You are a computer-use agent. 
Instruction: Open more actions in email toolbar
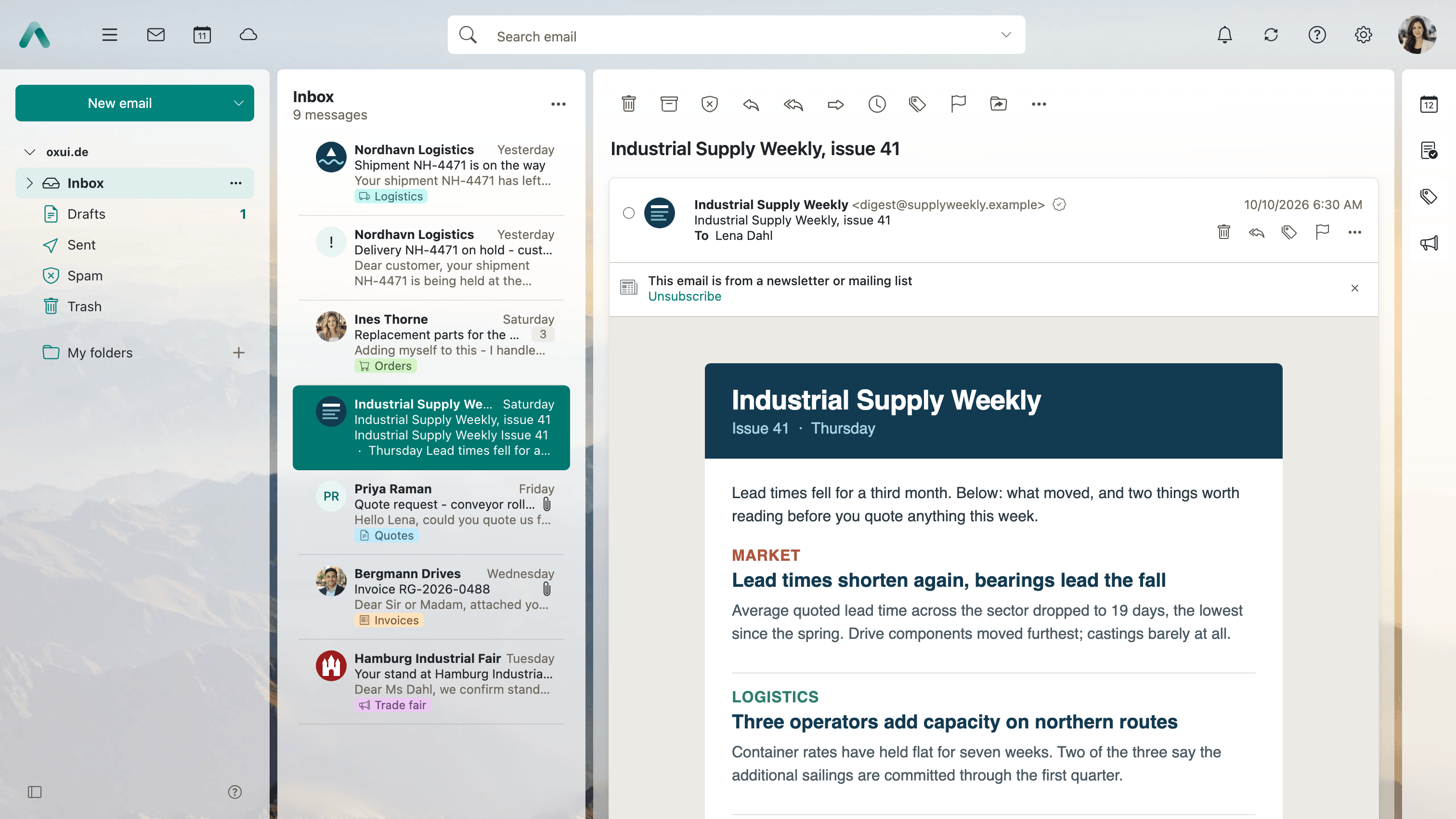(1039, 104)
